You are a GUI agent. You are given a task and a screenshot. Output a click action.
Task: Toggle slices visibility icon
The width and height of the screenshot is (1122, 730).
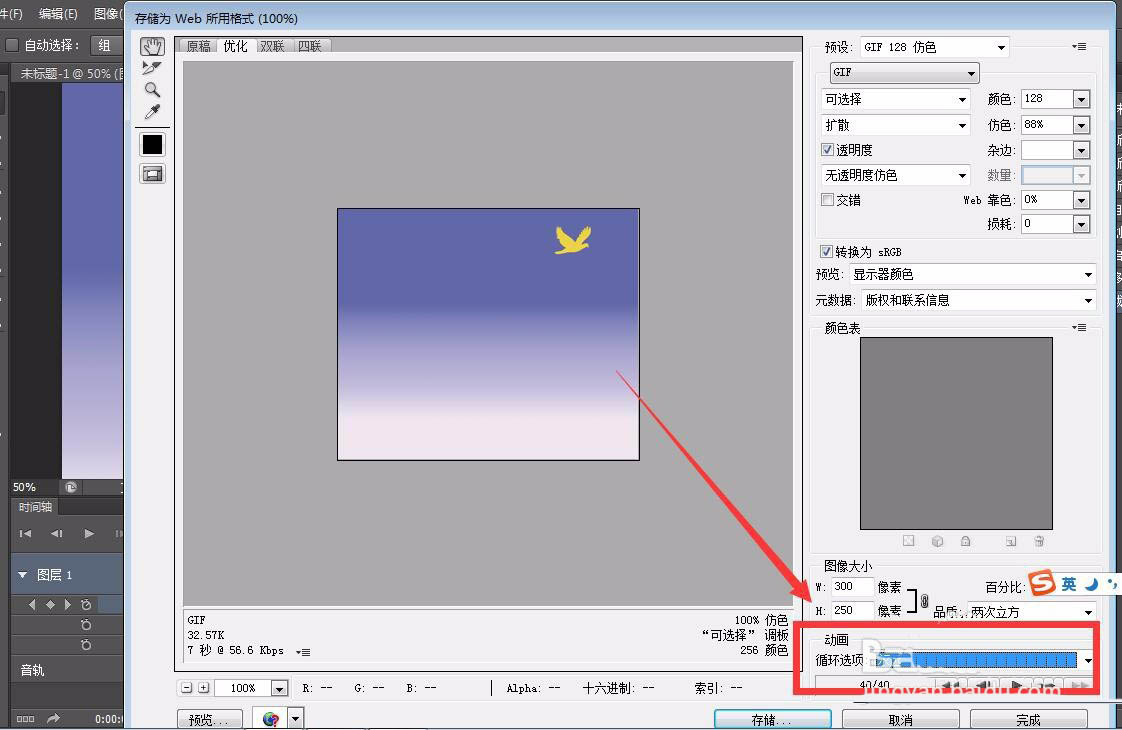[x=152, y=174]
